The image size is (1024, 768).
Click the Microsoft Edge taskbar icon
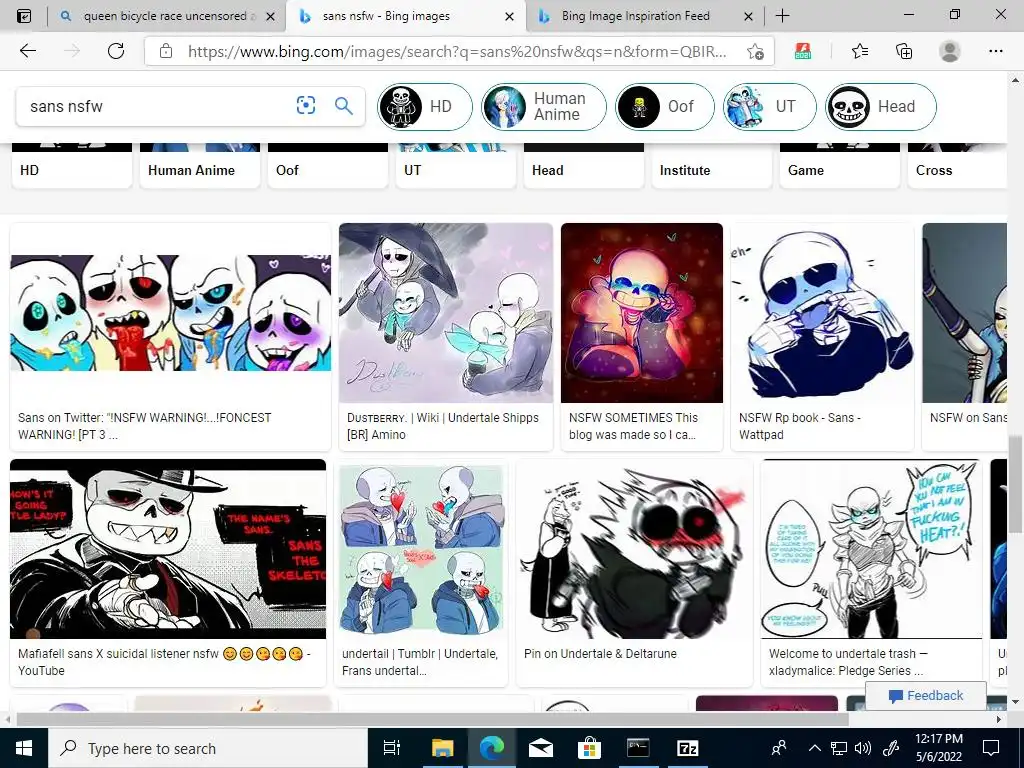click(492, 748)
